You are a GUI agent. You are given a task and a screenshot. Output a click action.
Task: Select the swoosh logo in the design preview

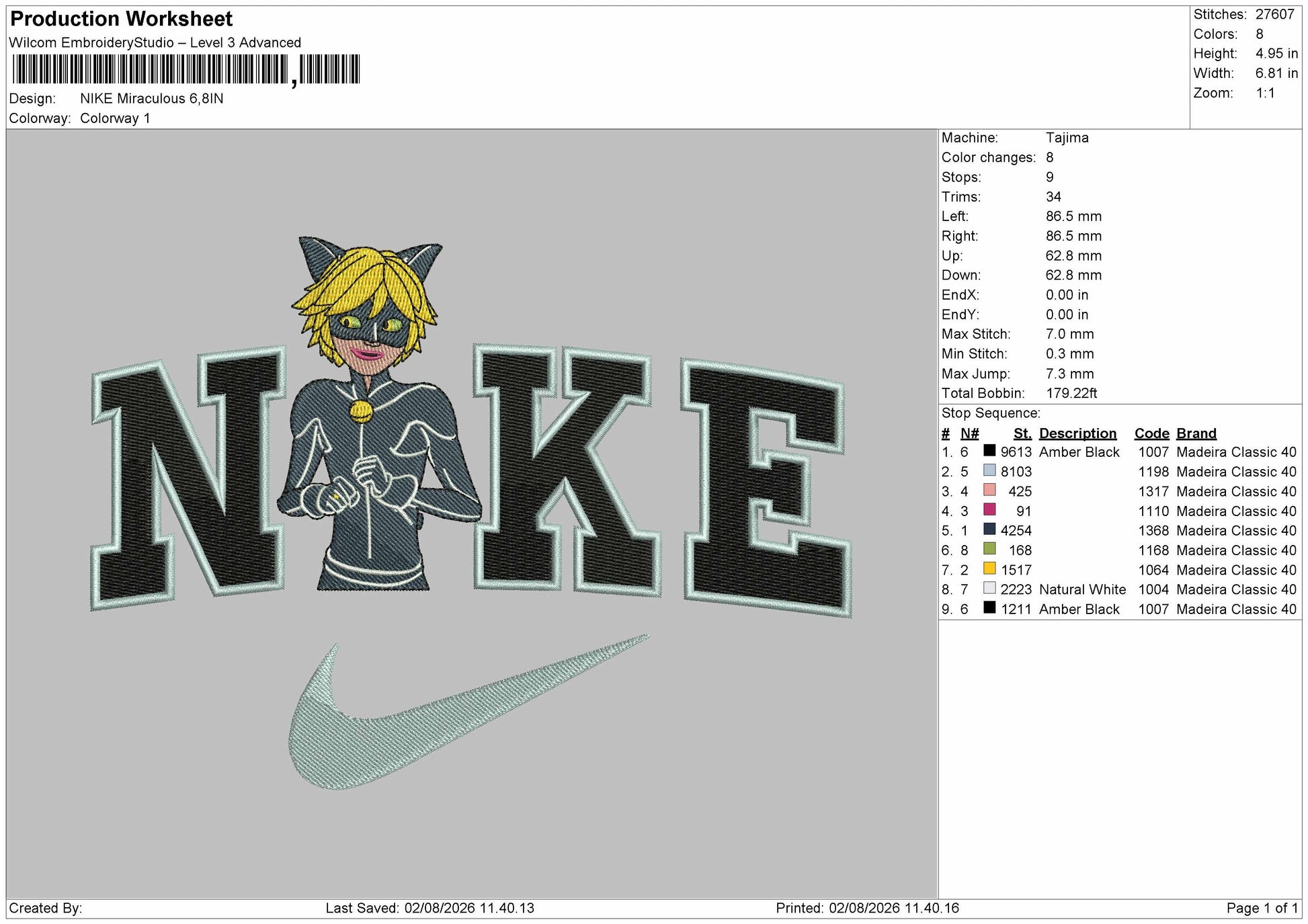[x=468, y=712]
